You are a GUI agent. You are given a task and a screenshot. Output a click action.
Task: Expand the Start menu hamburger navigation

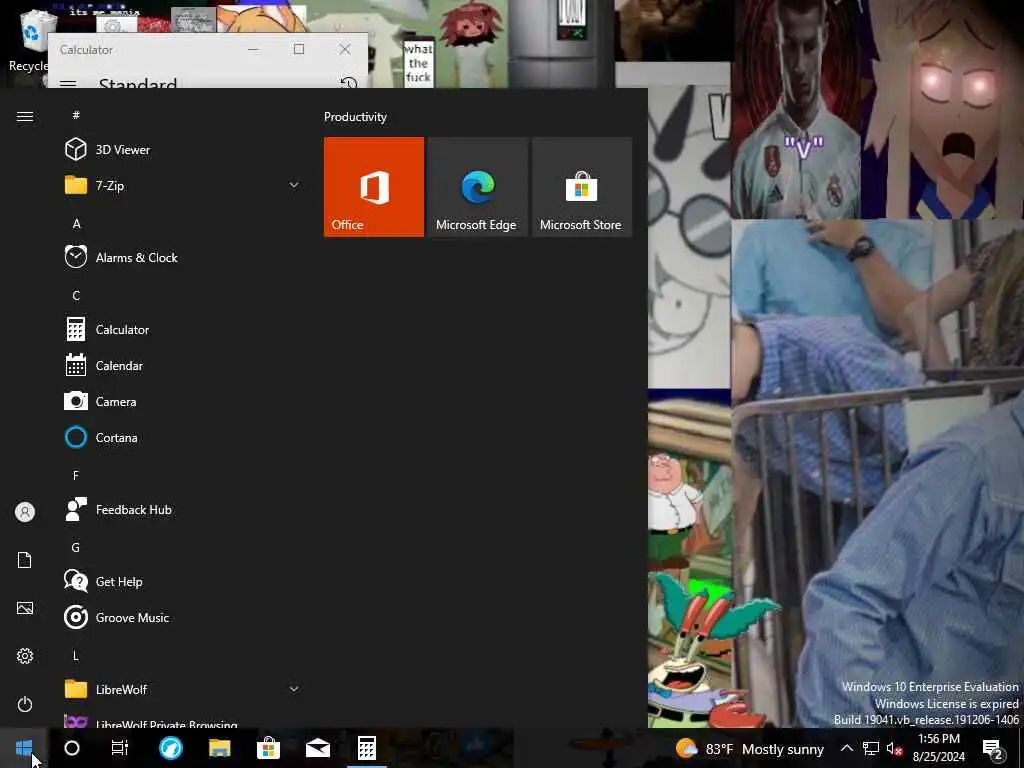[25, 116]
